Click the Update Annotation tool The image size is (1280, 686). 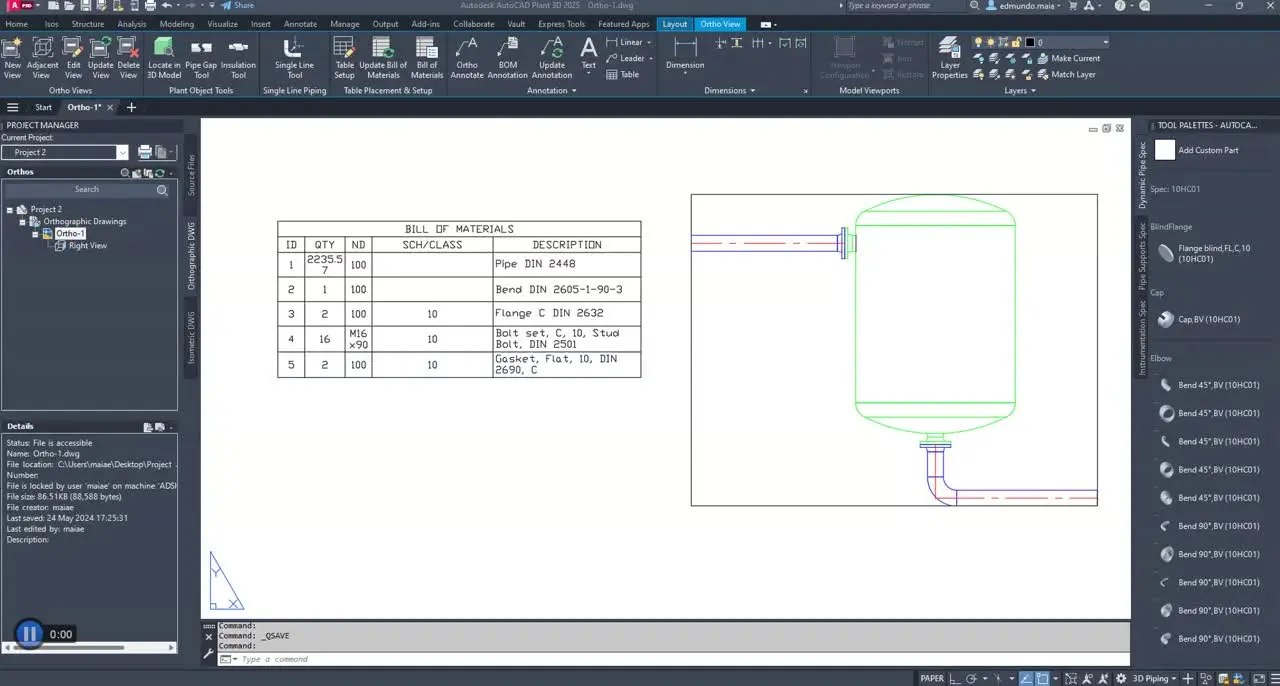pos(552,57)
